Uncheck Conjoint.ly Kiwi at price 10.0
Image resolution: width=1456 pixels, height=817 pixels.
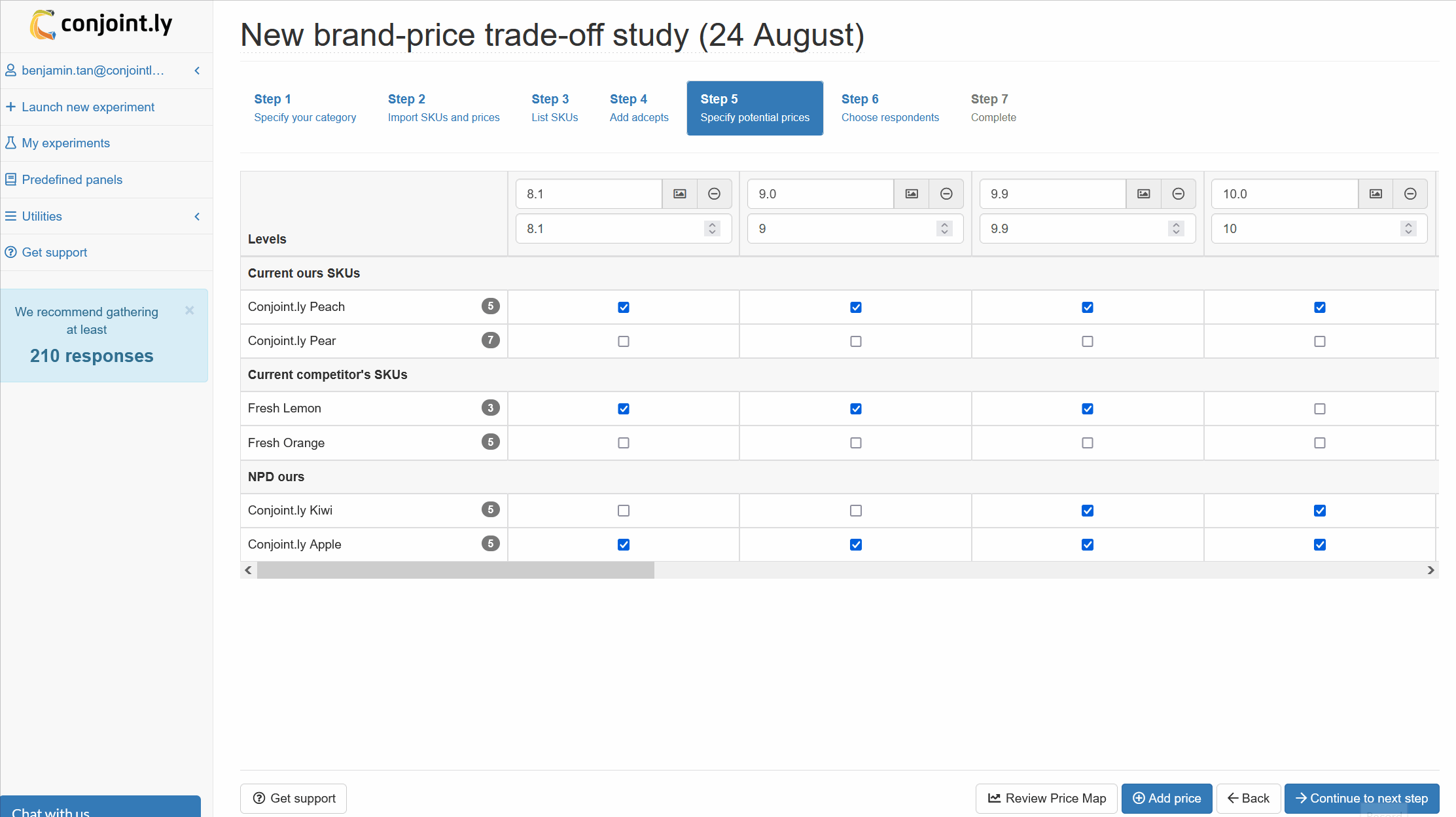1320,511
